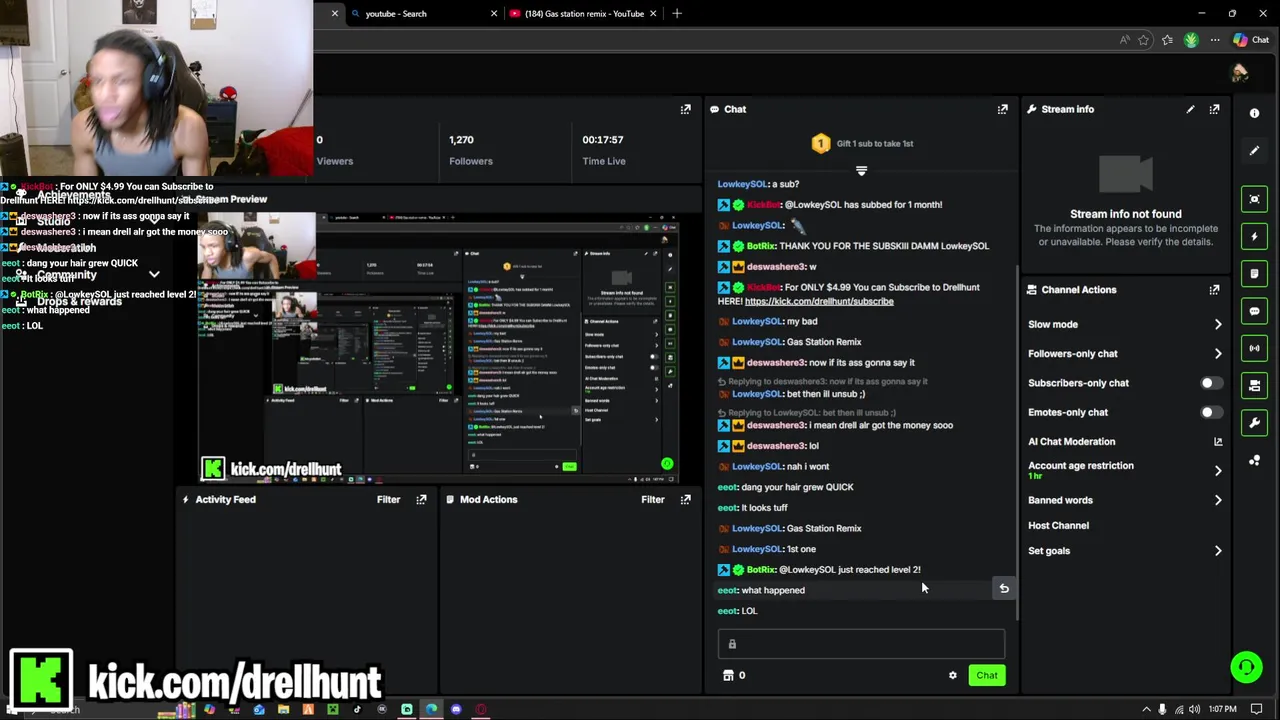Expand Banned words settings
This screenshot has height=720, width=1280.
click(1218, 500)
